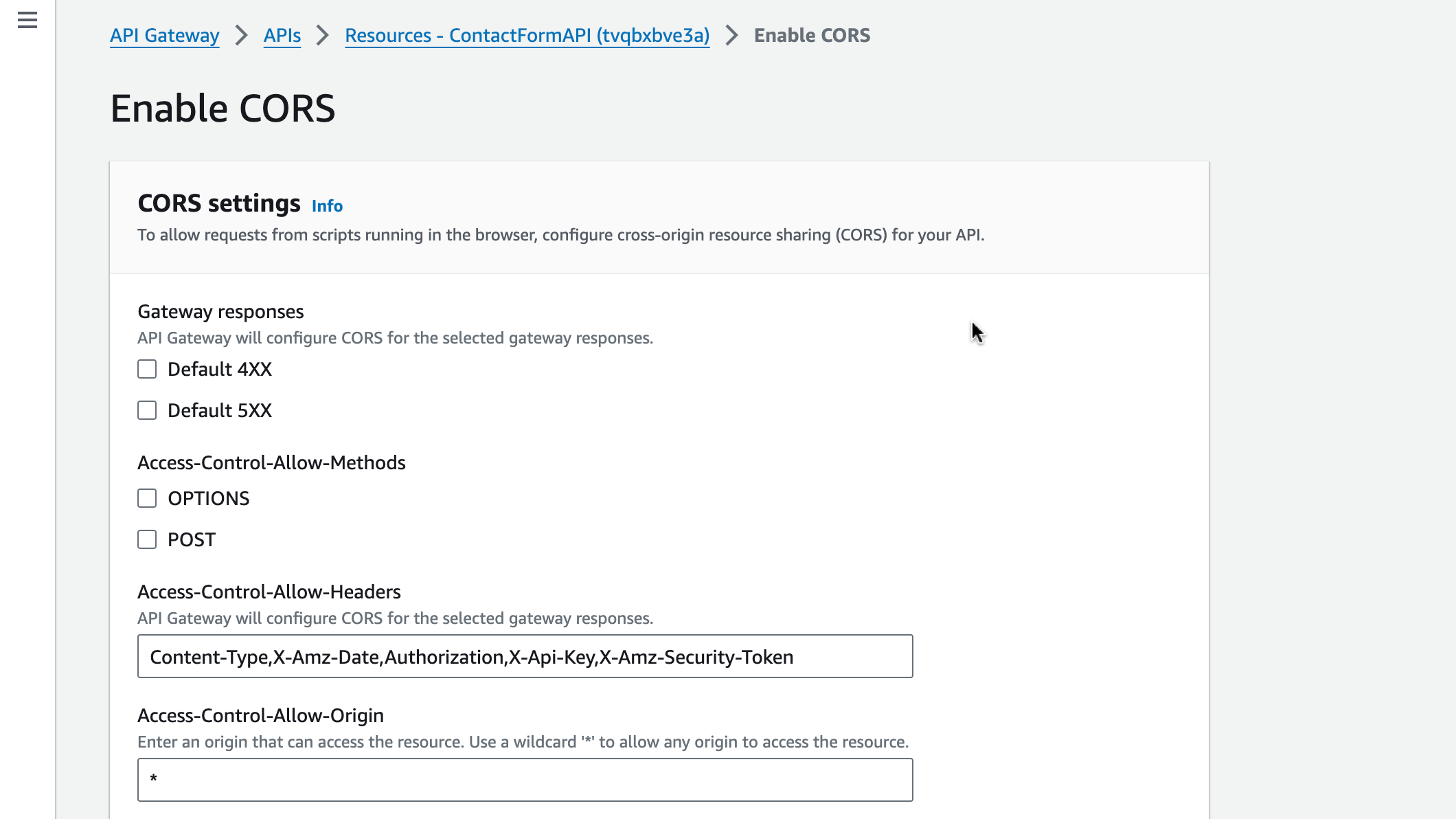Screen dimensions: 1456x819
Task: Click the Enable CORS breadcrumb item
Action: (x=812, y=35)
